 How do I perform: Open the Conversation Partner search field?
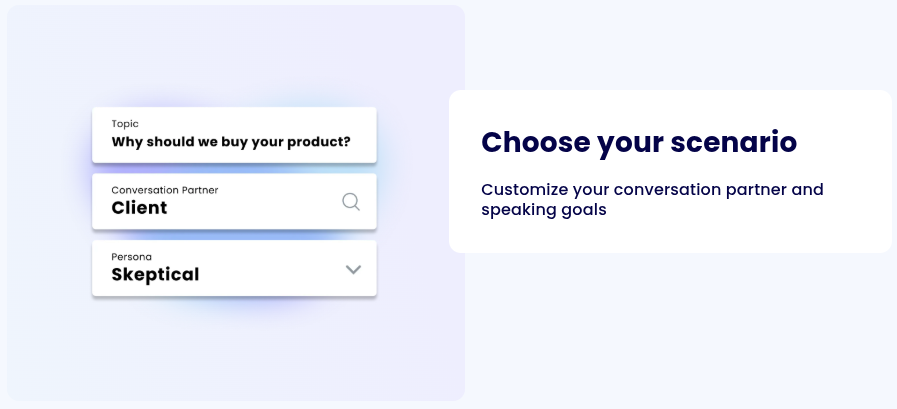pos(234,201)
